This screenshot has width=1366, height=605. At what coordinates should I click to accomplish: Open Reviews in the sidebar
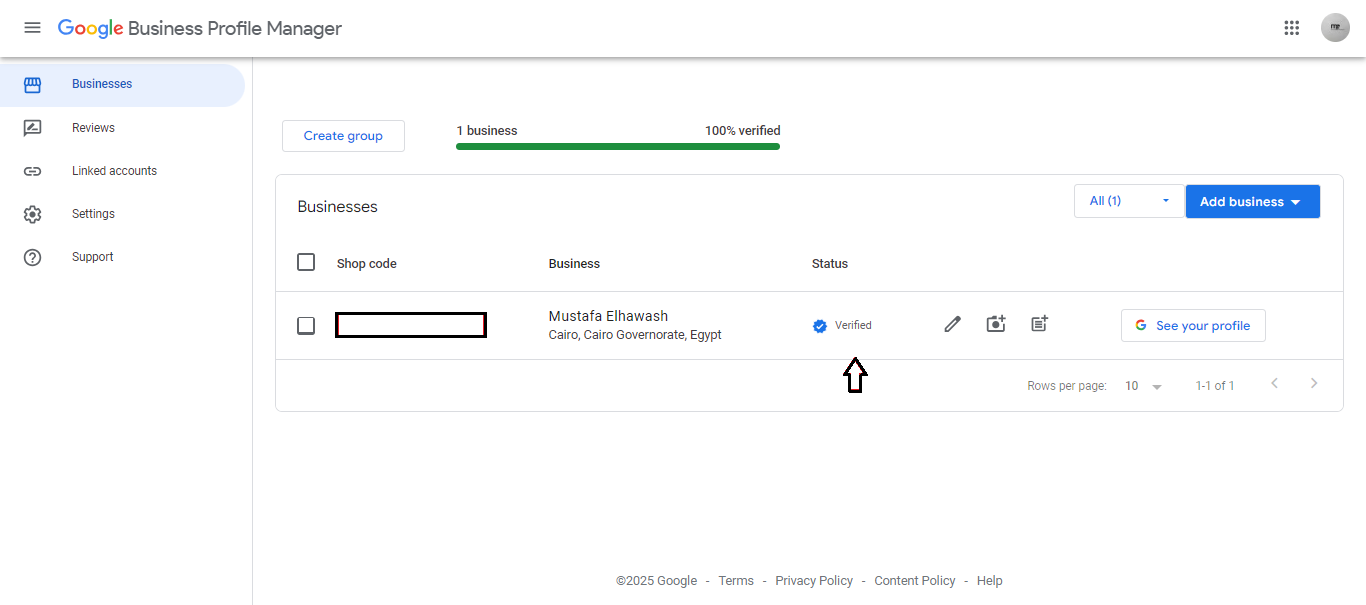coord(93,128)
